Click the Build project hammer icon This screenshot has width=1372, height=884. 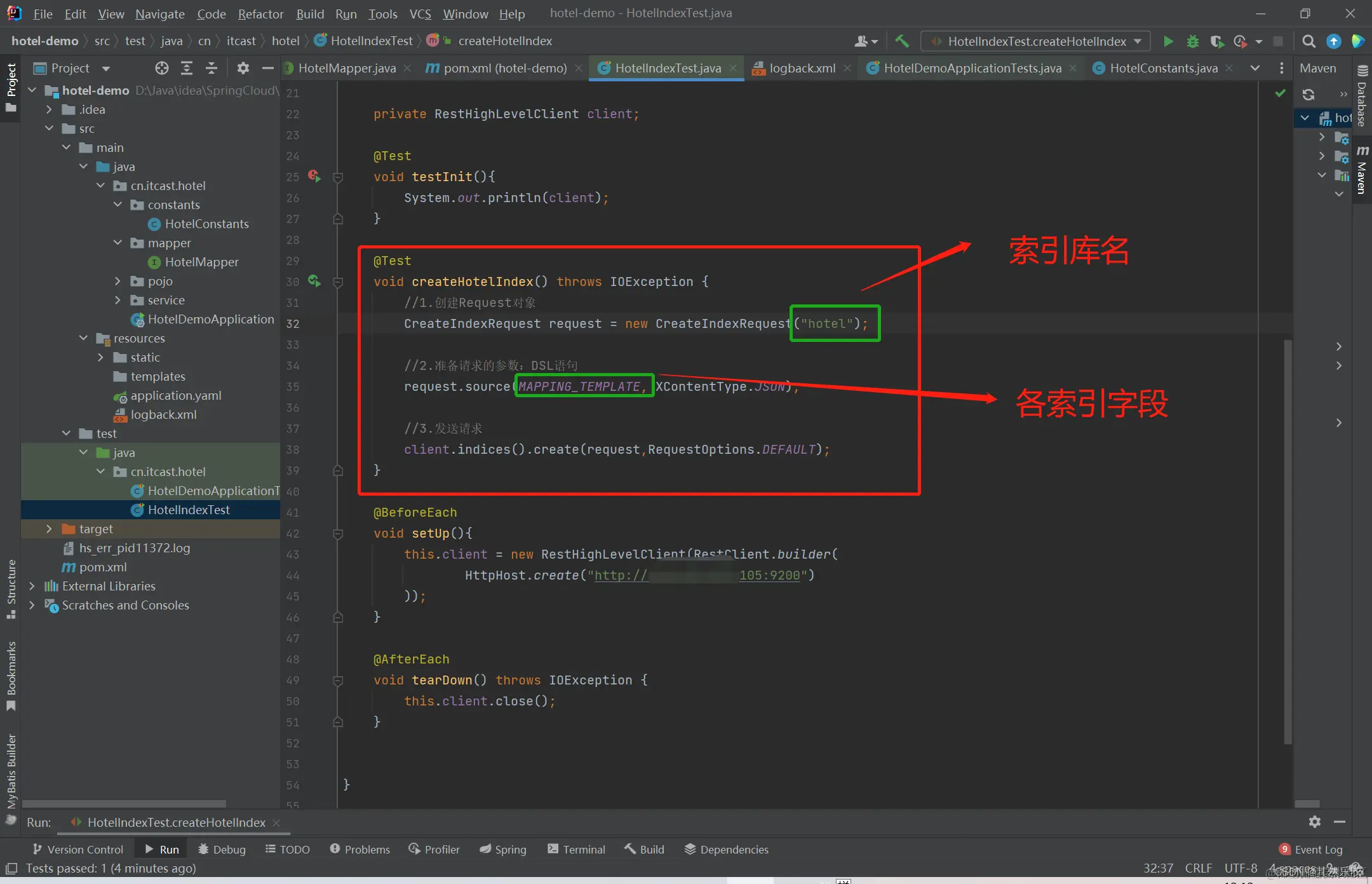(x=901, y=41)
